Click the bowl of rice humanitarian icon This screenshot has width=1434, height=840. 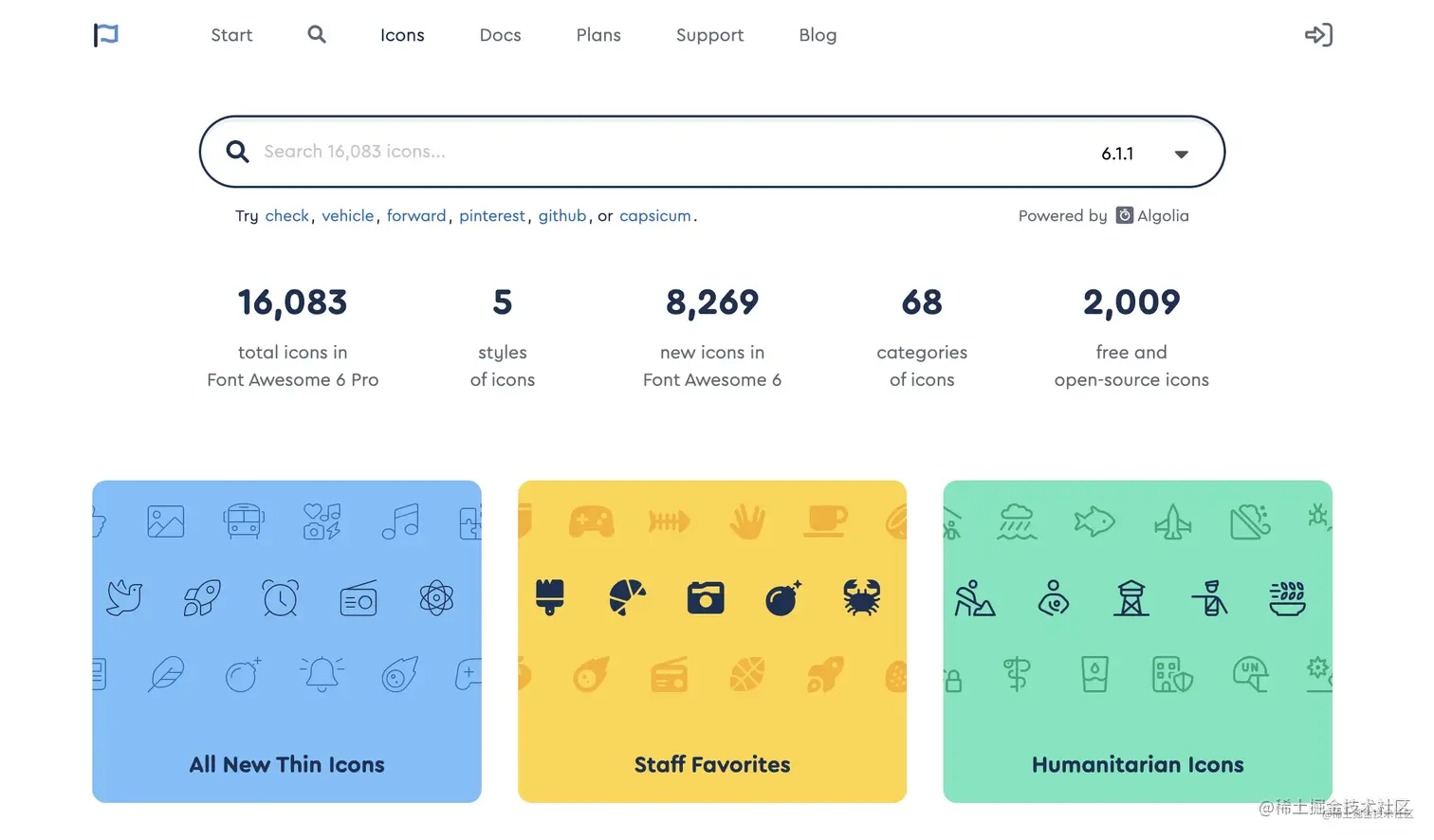[x=1287, y=598]
